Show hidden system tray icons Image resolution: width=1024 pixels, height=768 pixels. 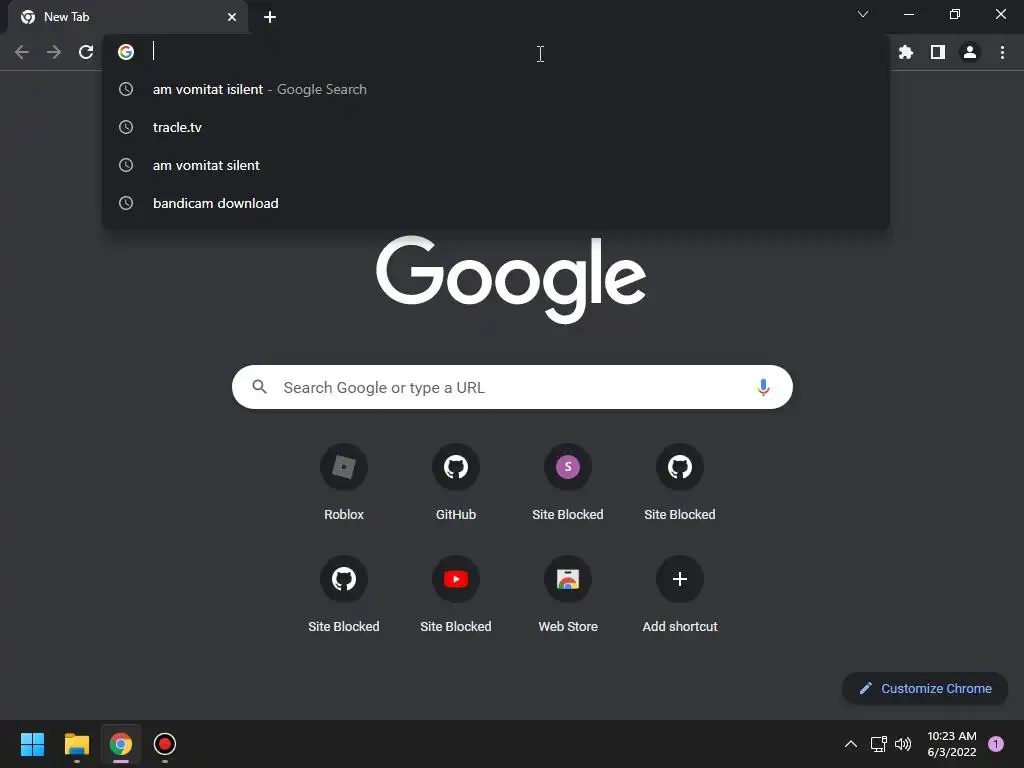pos(851,744)
